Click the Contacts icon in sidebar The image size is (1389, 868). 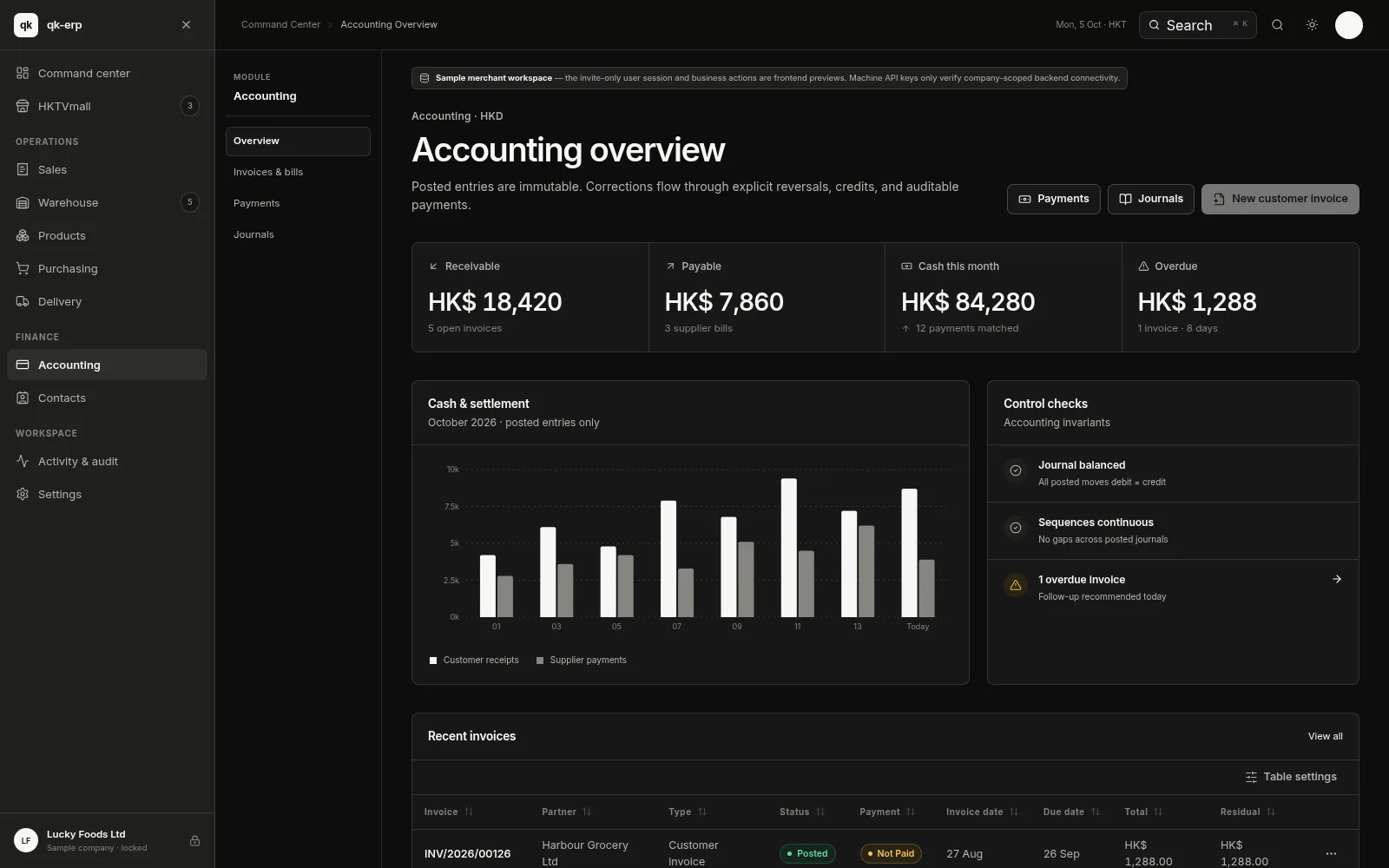tap(23, 398)
